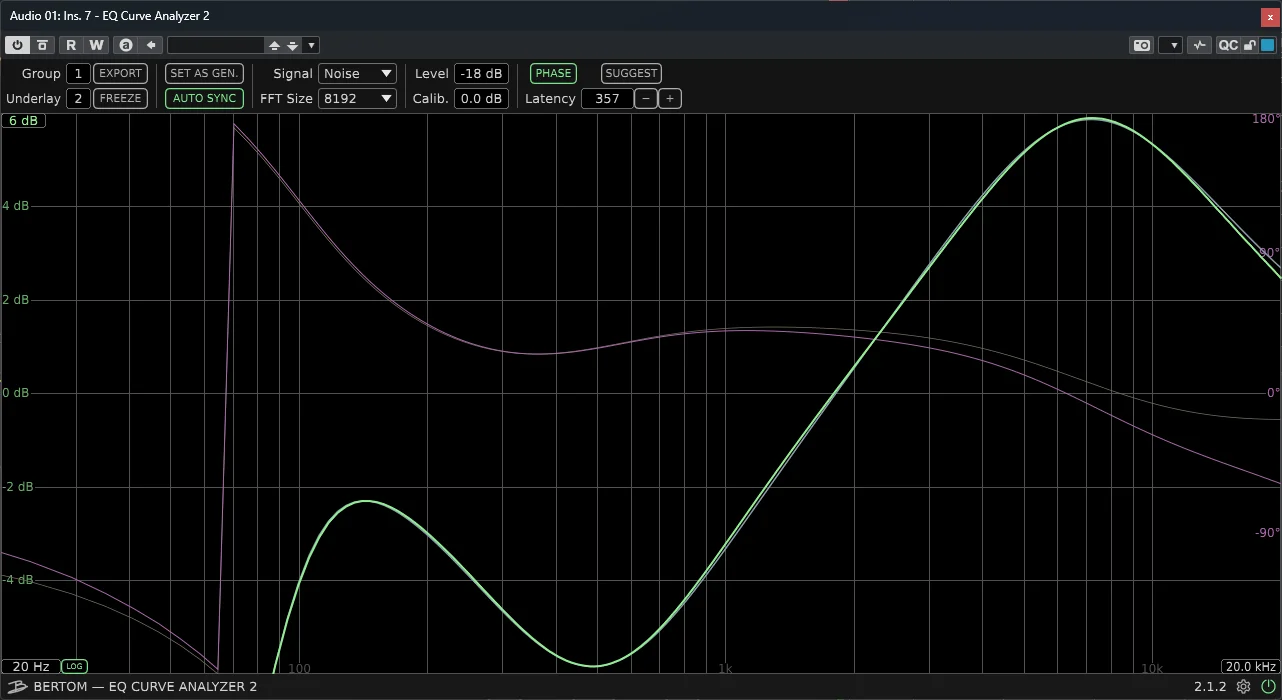Click the waveform pulse icon
This screenshot has height=700, width=1282.
[1200, 45]
